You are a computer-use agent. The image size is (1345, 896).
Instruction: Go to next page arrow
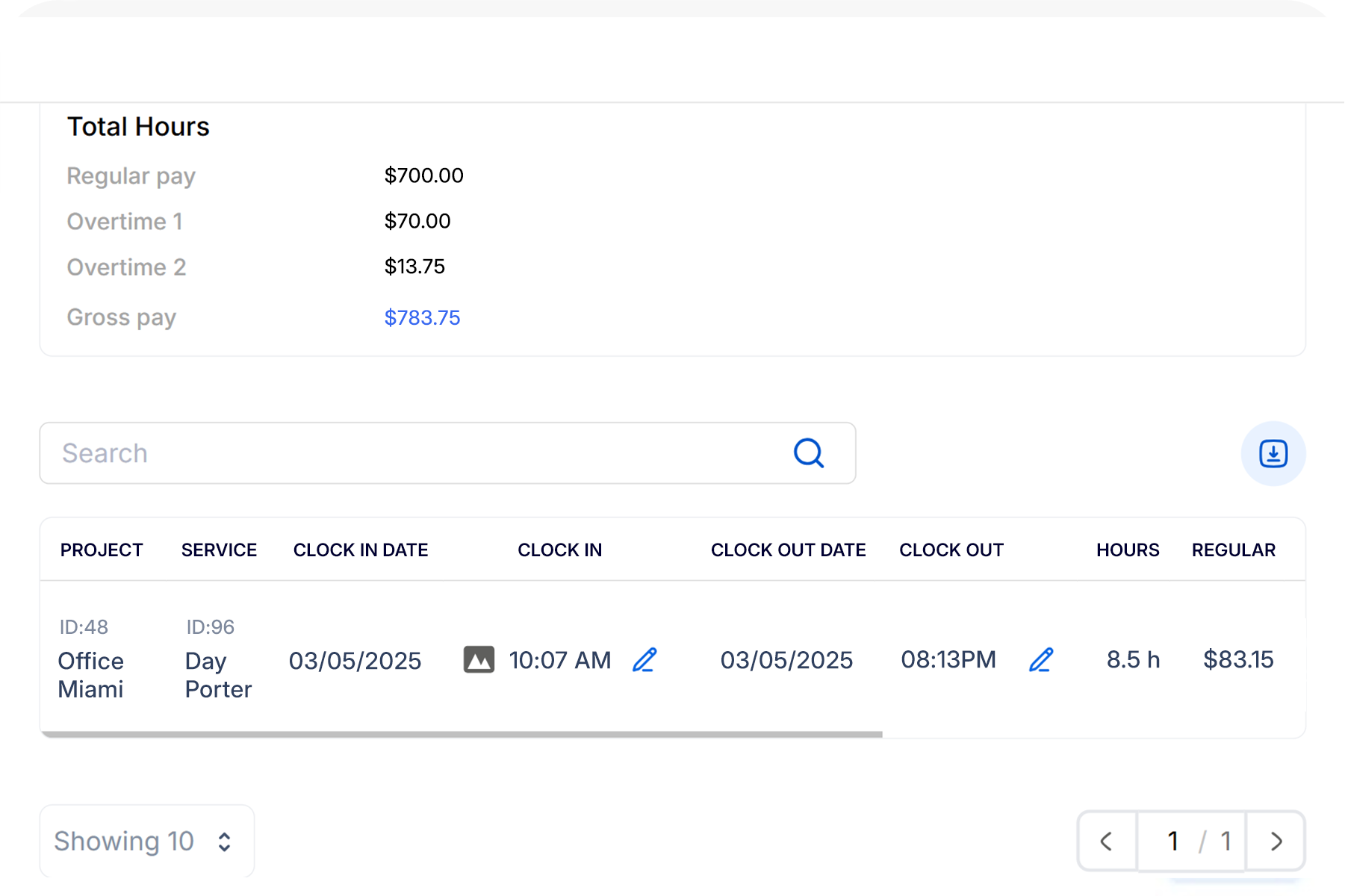pos(1276,841)
